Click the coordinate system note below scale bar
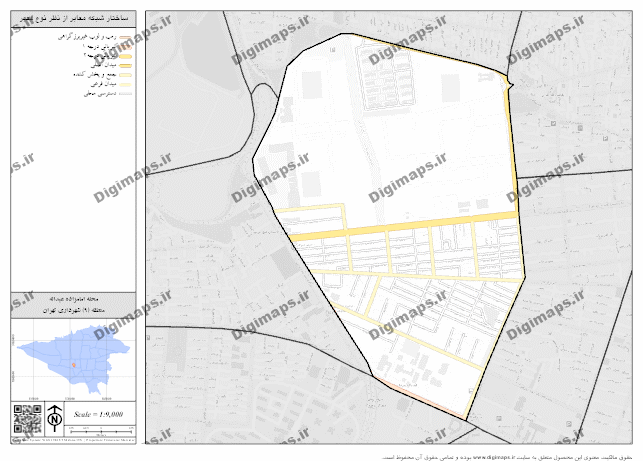 (x=74, y=440)
